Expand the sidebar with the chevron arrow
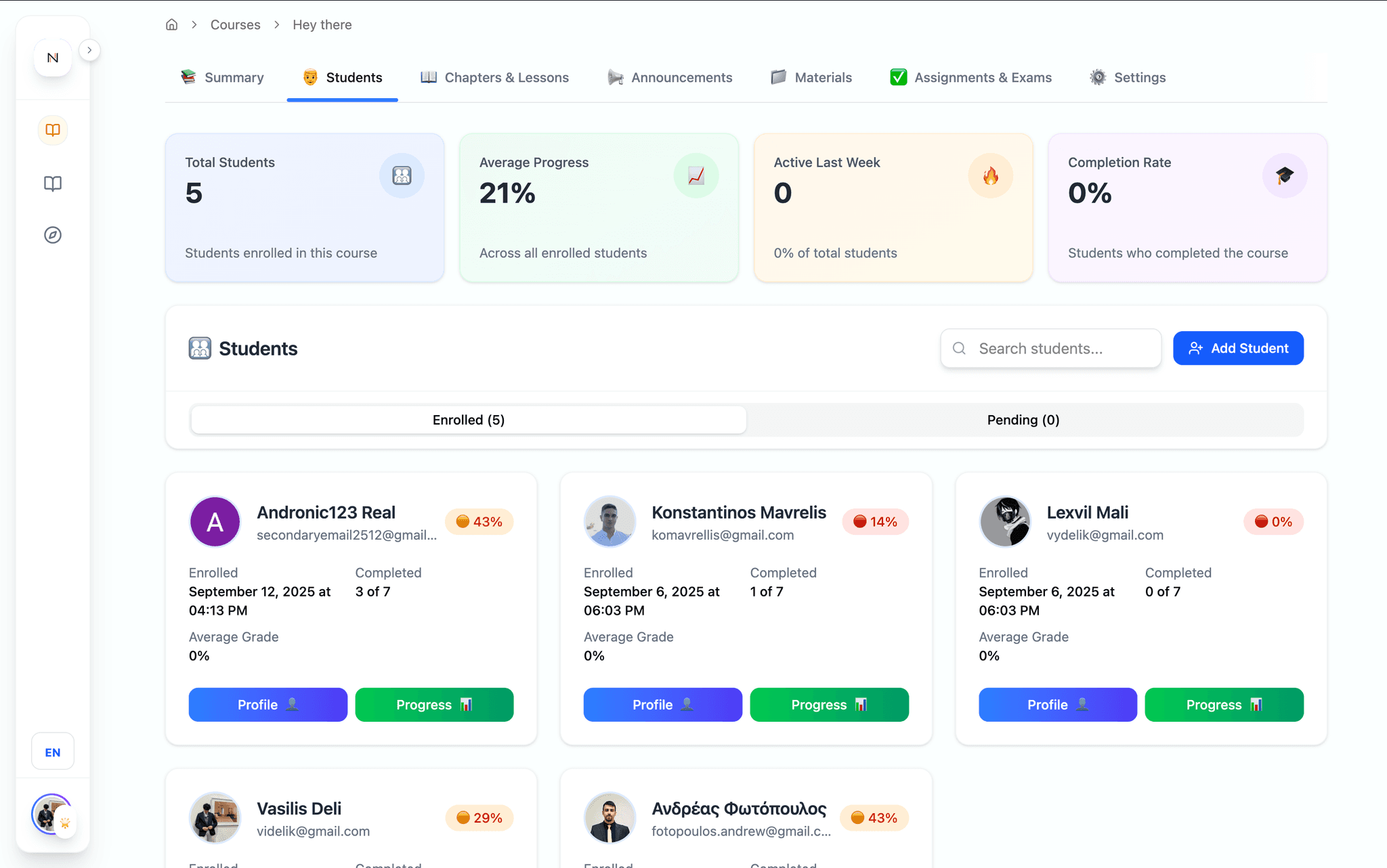Screen dimensions: 1387x868 coord(89,50)
